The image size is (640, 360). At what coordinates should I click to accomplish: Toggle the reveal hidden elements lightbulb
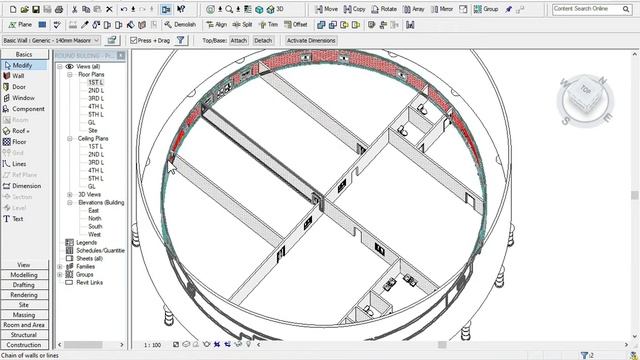click(249, 344)
